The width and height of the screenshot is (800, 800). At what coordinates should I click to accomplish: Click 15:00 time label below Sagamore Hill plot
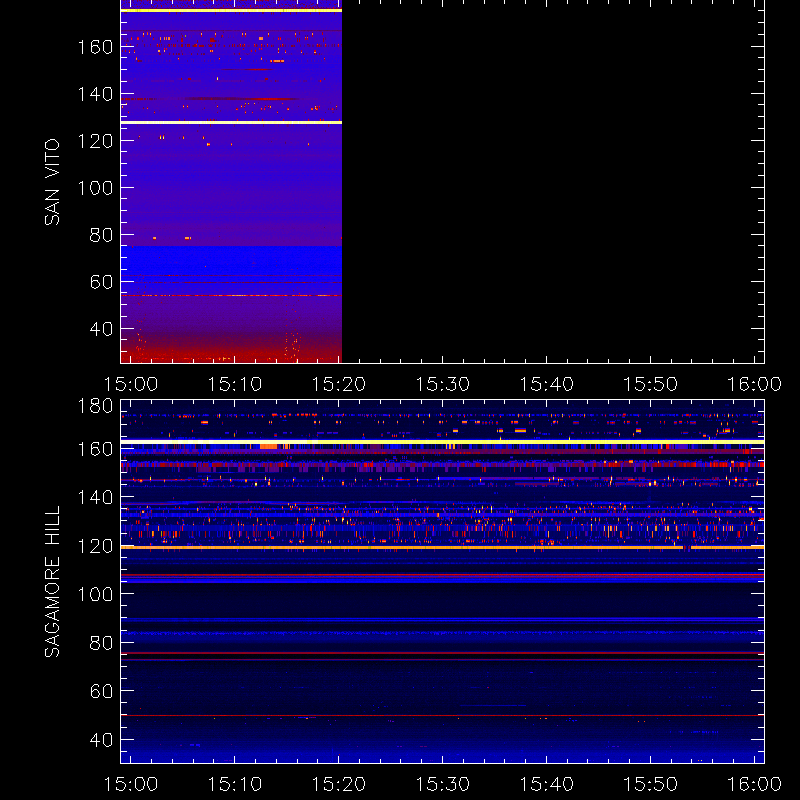pyautogui.click(x=131, y=784)
